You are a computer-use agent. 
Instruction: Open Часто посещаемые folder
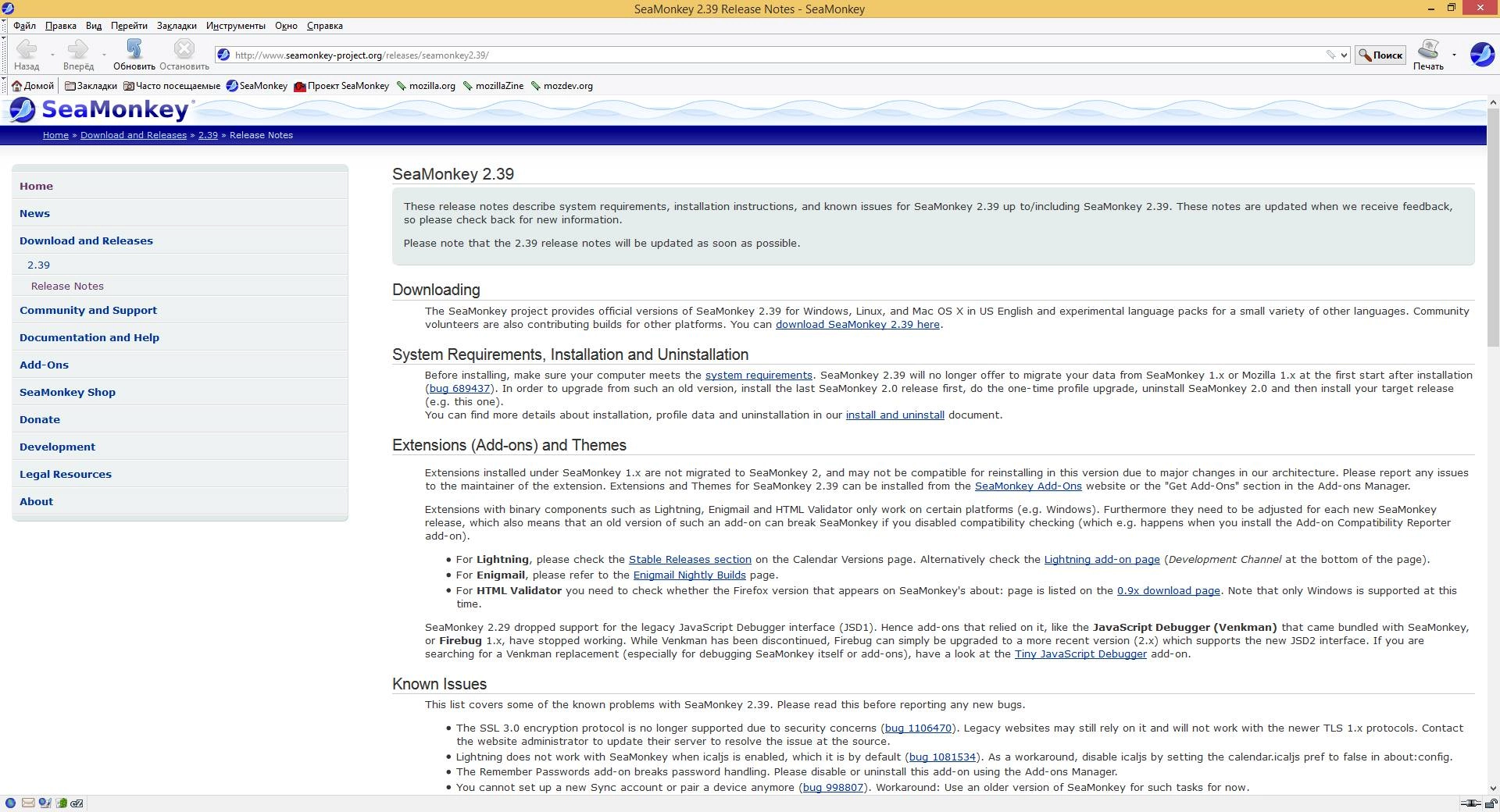pos(172,86)
